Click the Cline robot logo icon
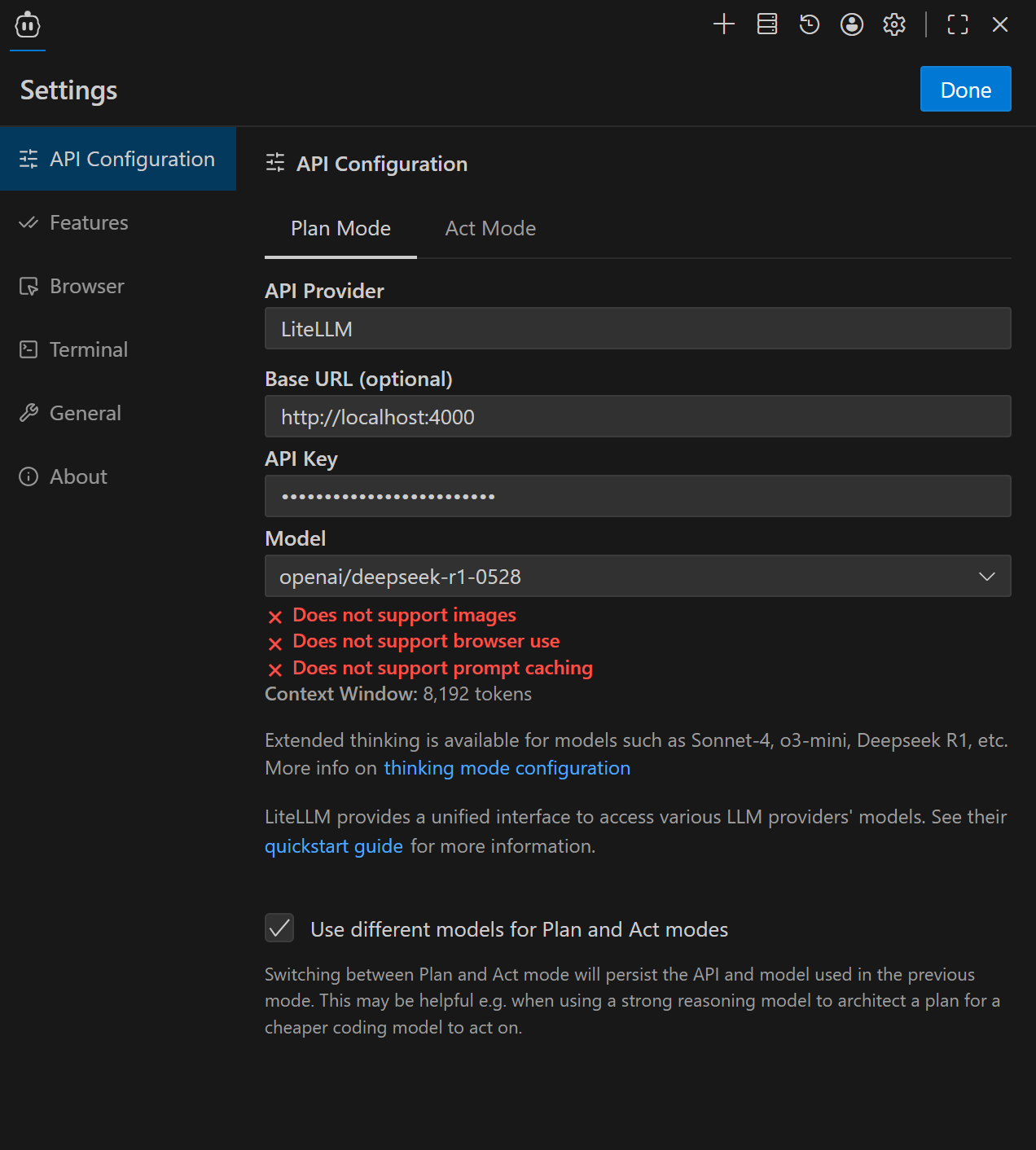Image resolution: width=1036 pixels, height=1150 pixels. (x=28, y=25)
